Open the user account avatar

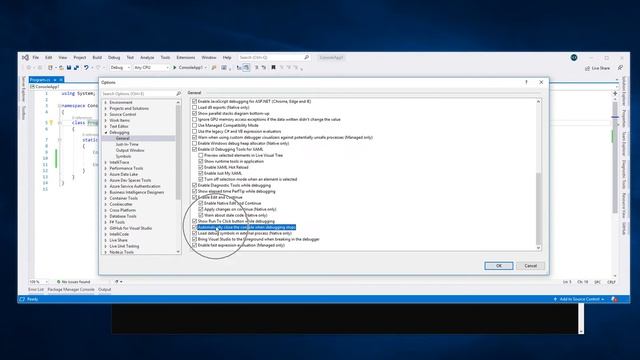point(574,58)
